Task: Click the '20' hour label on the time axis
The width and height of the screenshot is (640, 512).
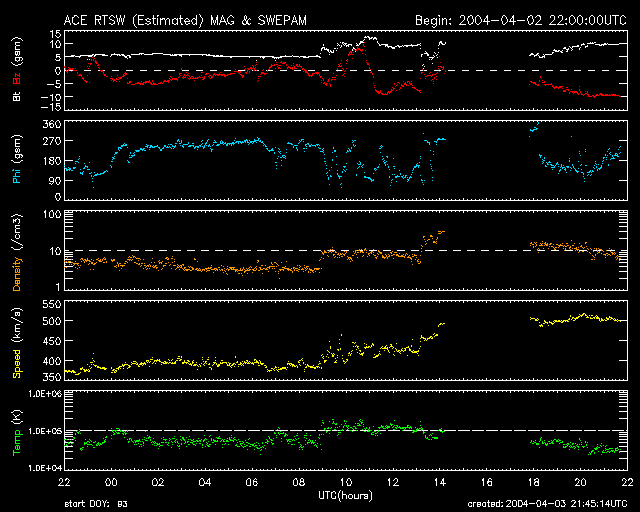Action: coord(580,483)
